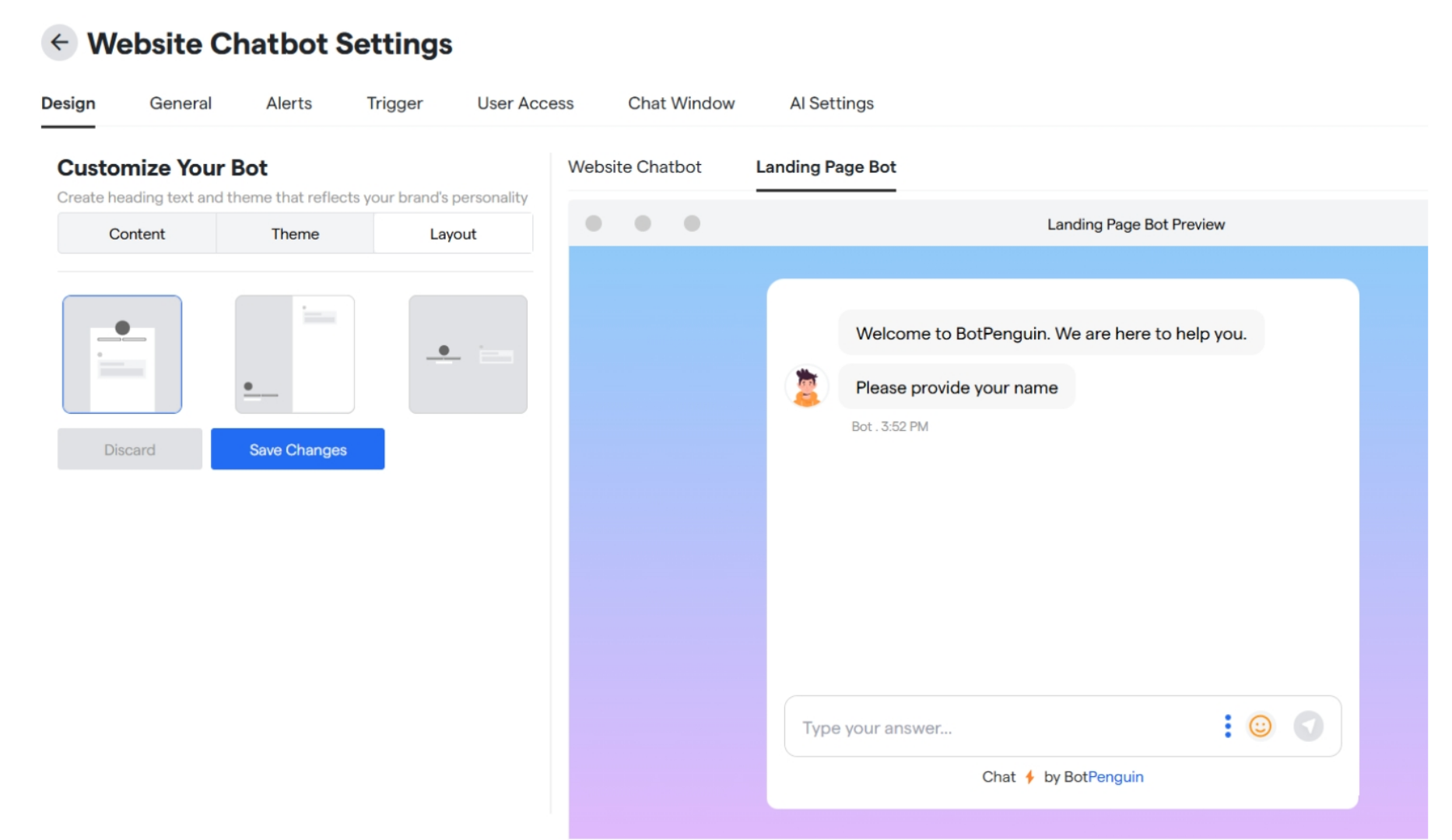The height and width of the screenshot is (840, 1452).
Task: Open the three-dot menu in the answer field
Action: tap(1228, 726)
